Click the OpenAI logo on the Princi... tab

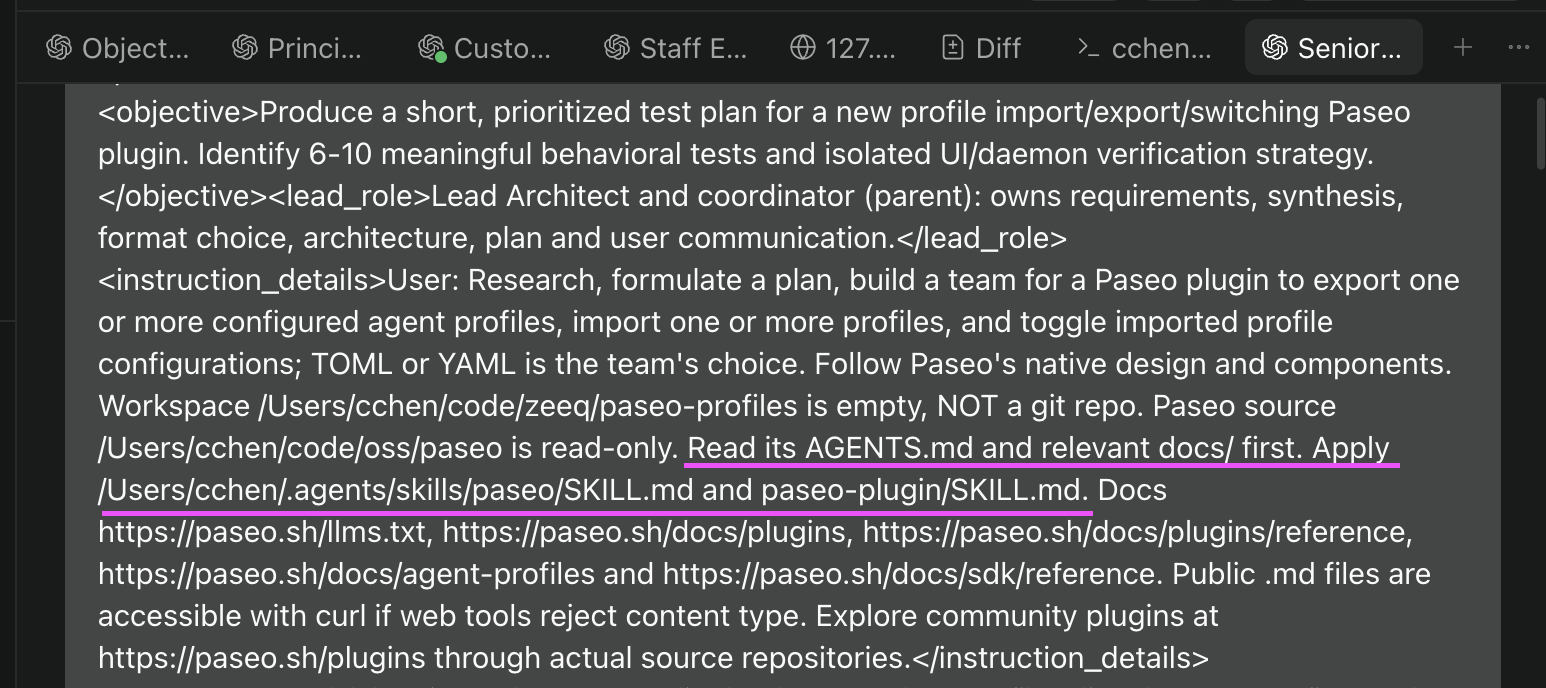pos(245,48)
